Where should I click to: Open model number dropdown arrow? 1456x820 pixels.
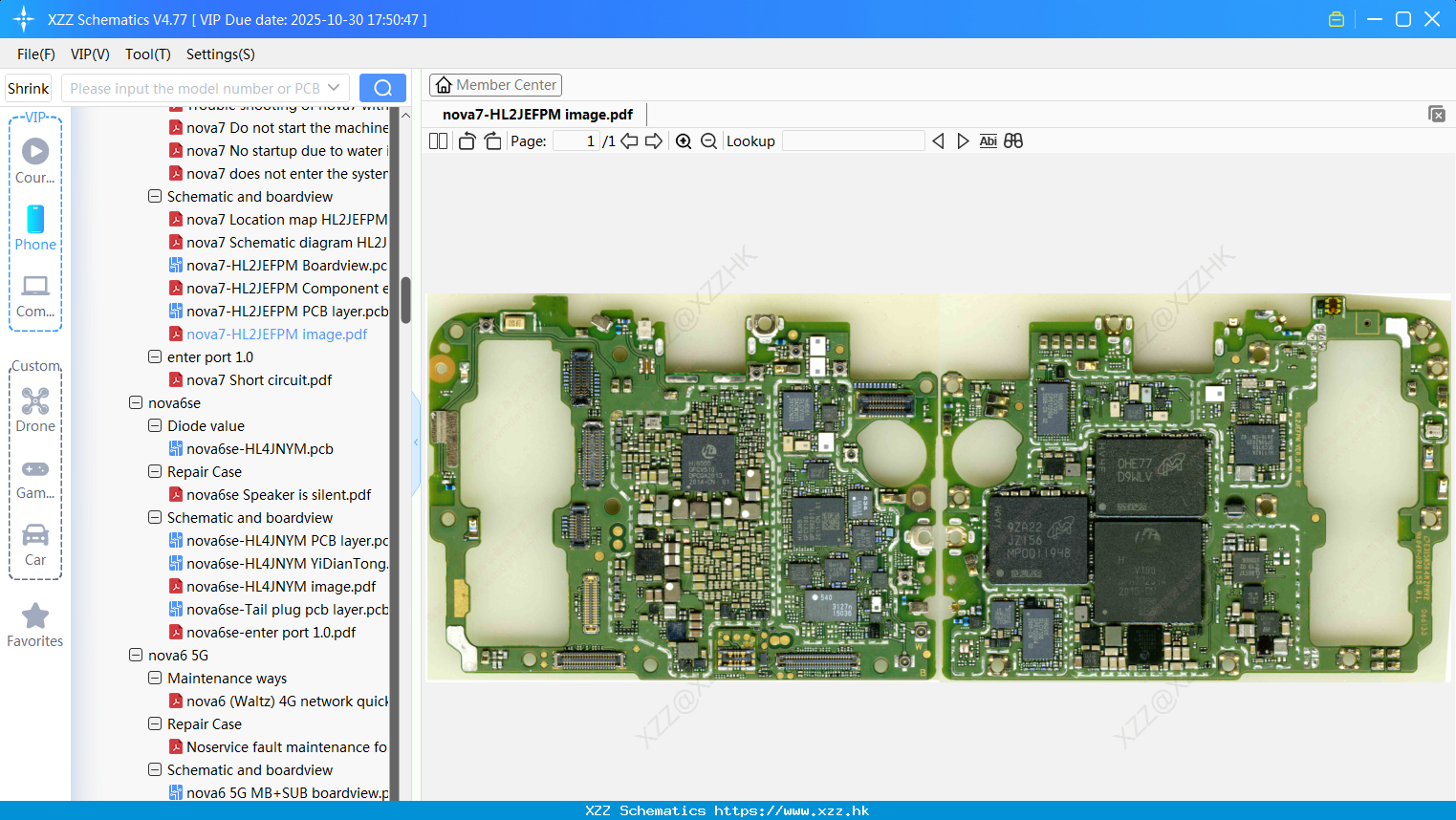click(x=334, y=88)
